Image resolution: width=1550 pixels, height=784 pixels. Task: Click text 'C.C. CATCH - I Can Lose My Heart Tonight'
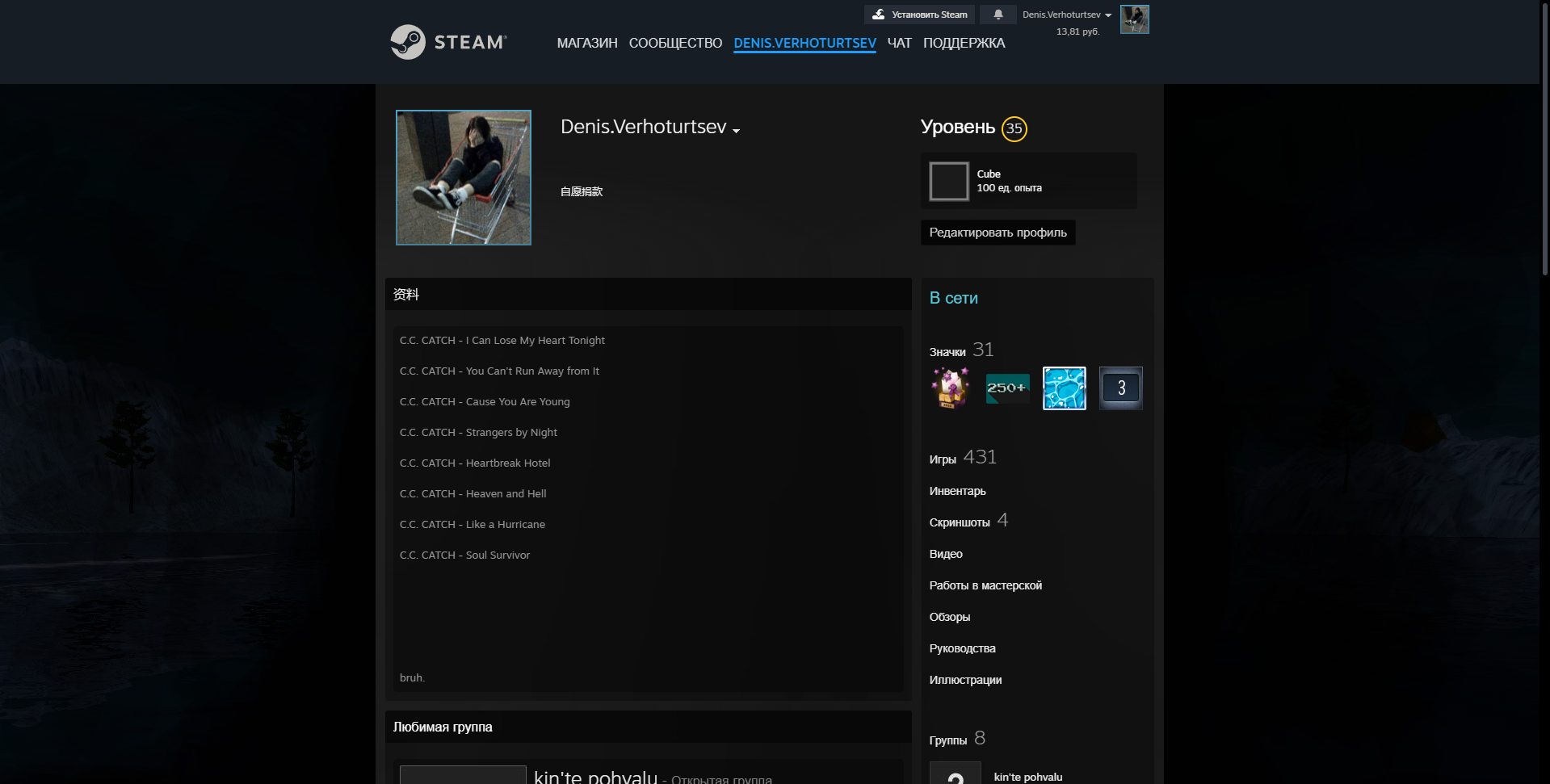[x=502, y=341]
